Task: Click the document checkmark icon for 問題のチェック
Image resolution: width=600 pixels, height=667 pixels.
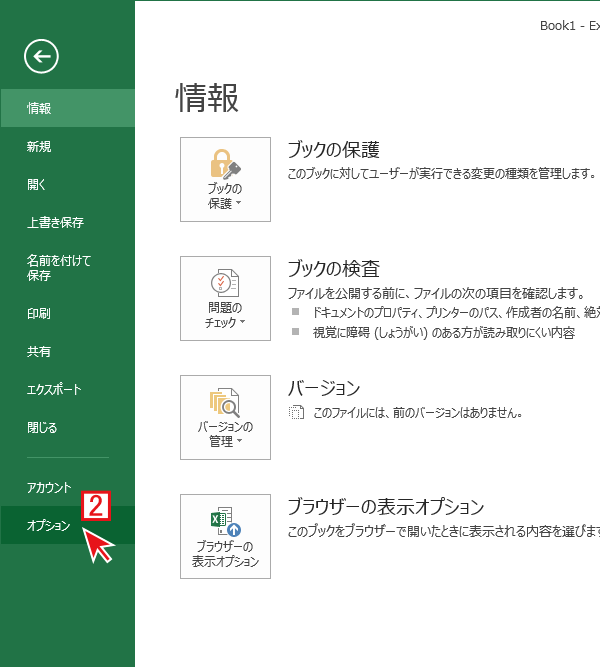Action: pyautogui.click(x=225, y=283)
